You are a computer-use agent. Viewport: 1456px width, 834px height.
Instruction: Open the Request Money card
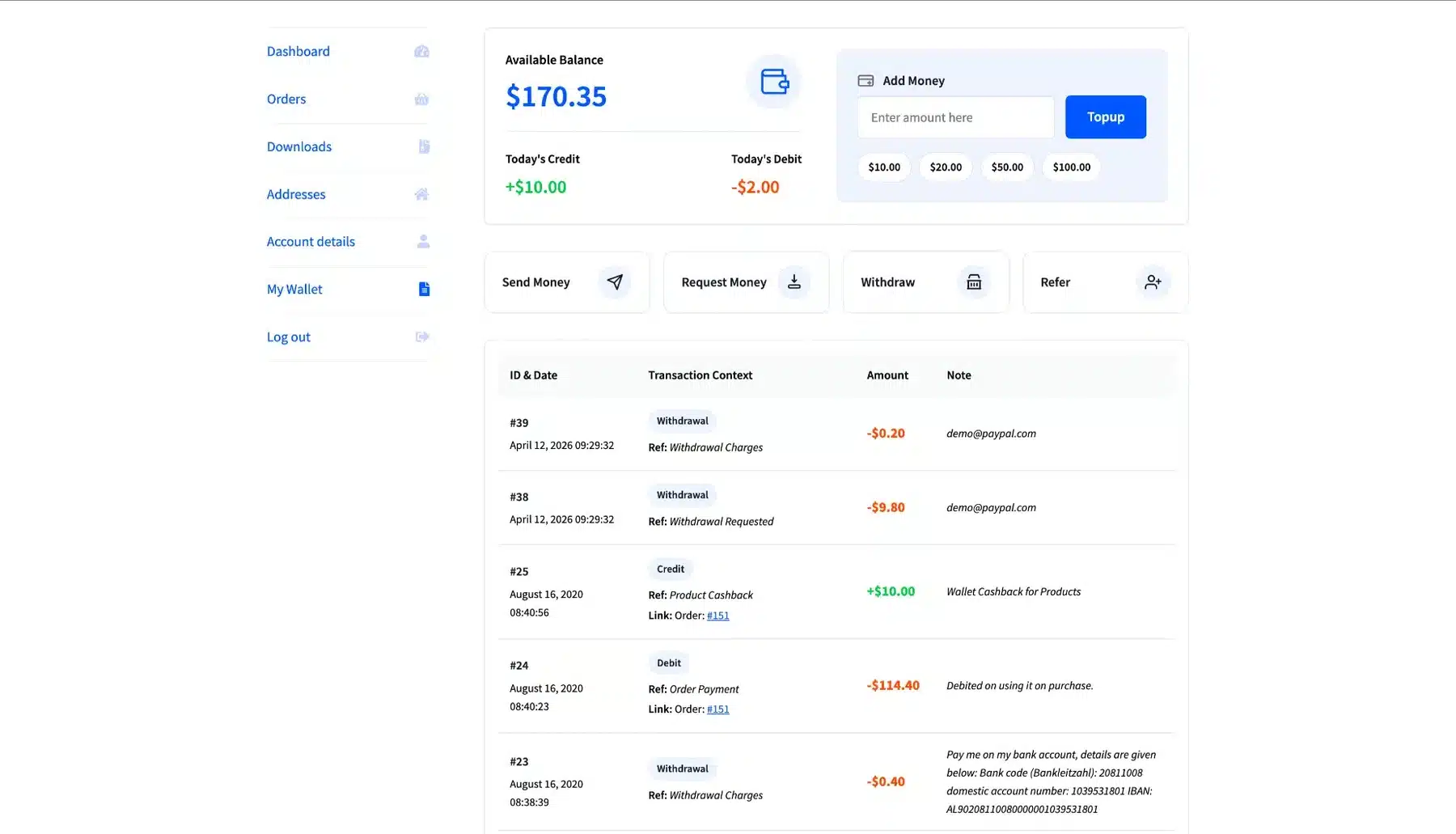pyautogui.click(x=747, y=282)
